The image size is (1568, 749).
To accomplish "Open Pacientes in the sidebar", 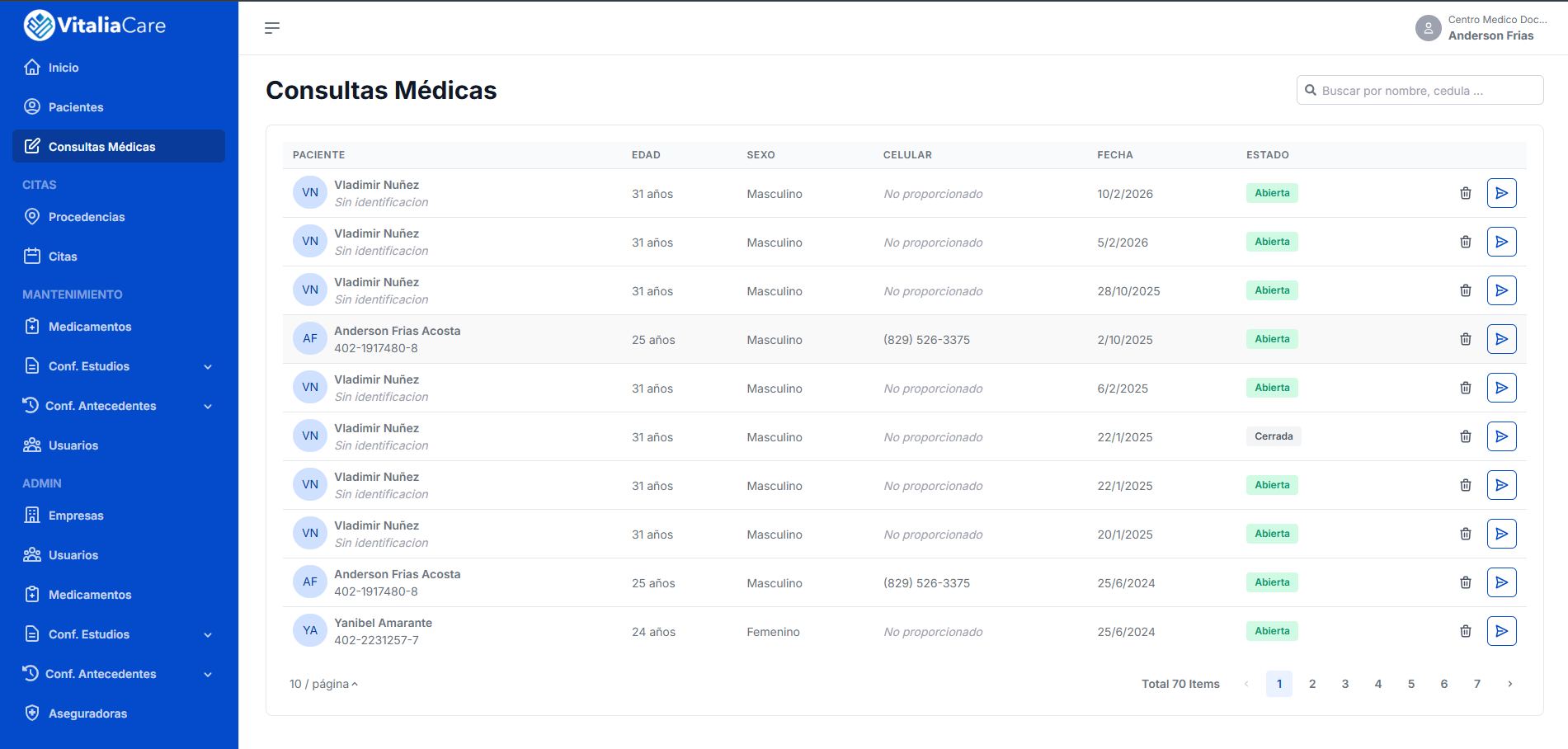I will 119,107.
